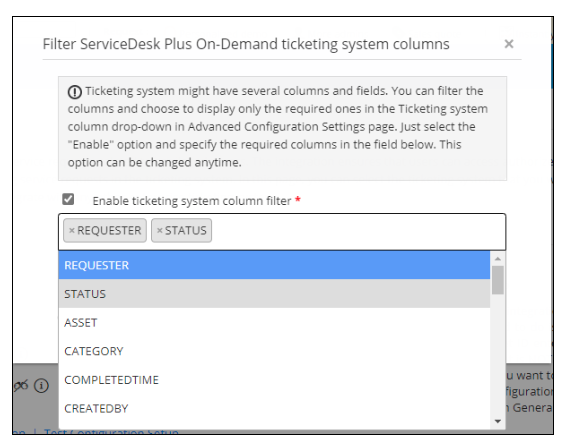Remove the STATUS tag

pyautogui.click(x=159, y=230)
